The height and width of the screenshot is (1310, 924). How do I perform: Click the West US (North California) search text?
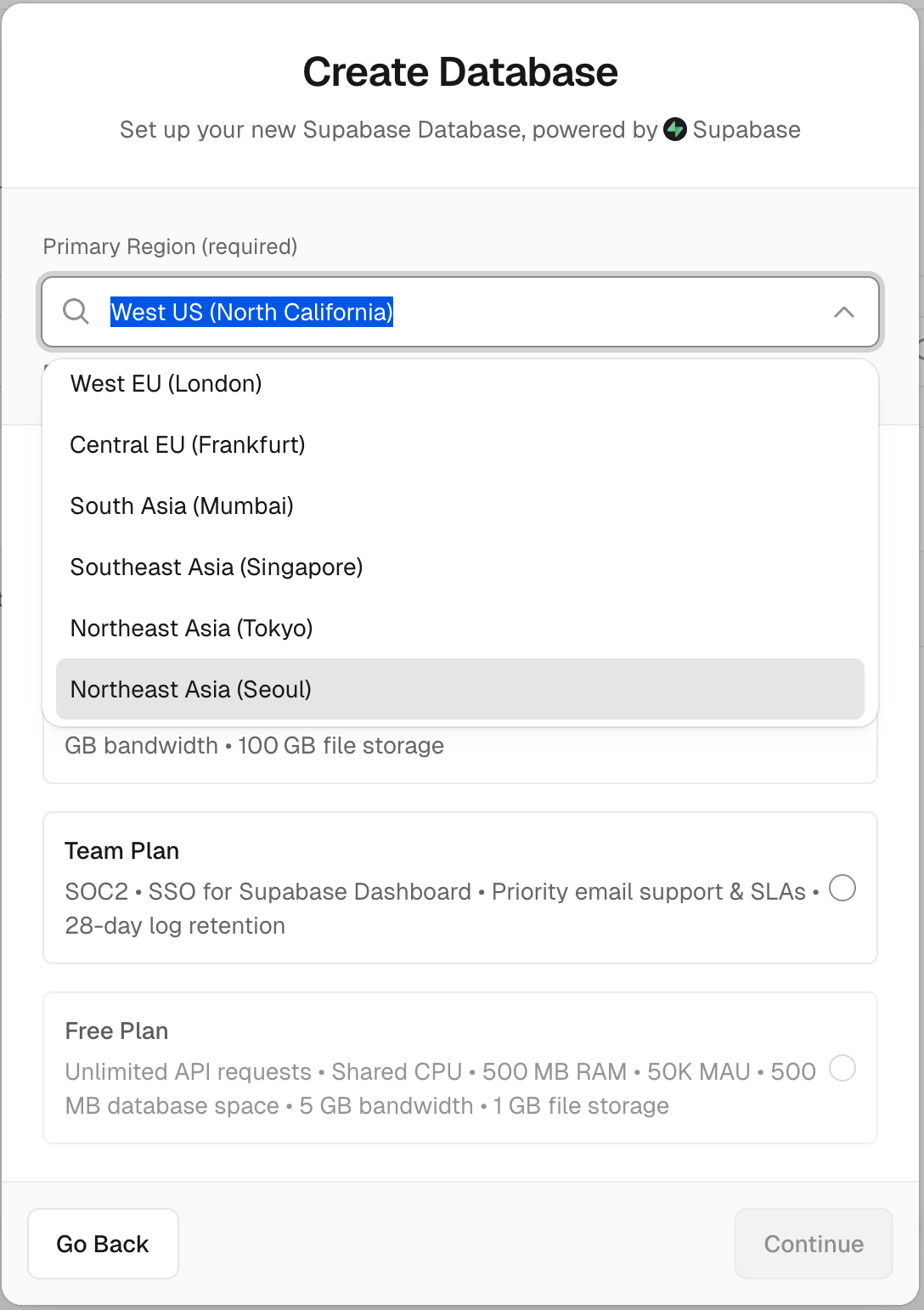click(252, 312)
